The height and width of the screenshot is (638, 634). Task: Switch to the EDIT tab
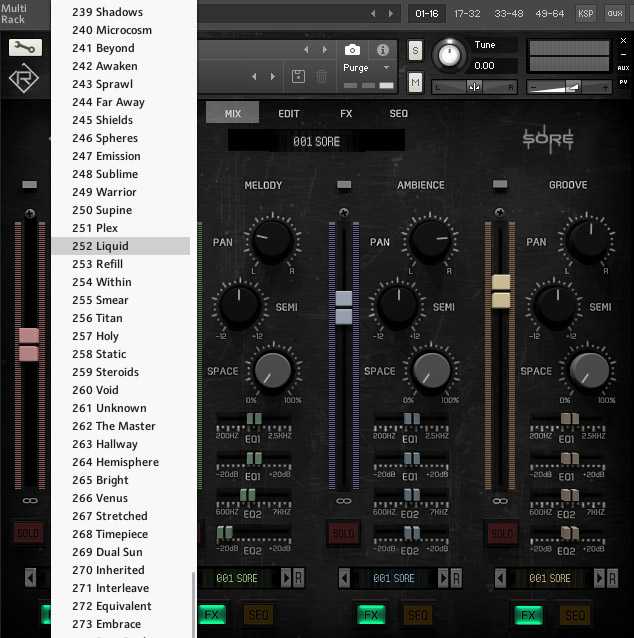289,114
